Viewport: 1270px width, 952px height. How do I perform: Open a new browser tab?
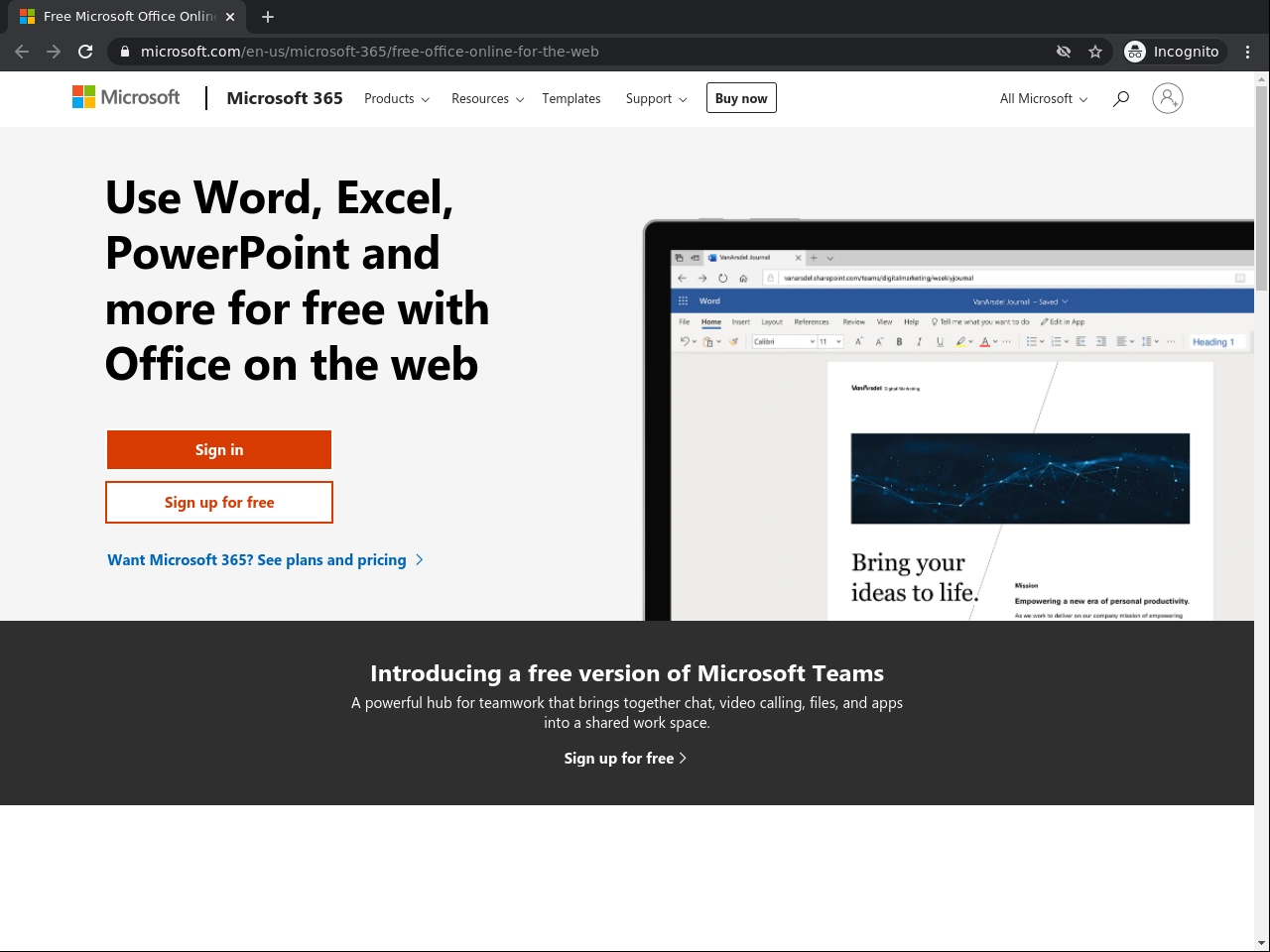[x=268, y=17]
